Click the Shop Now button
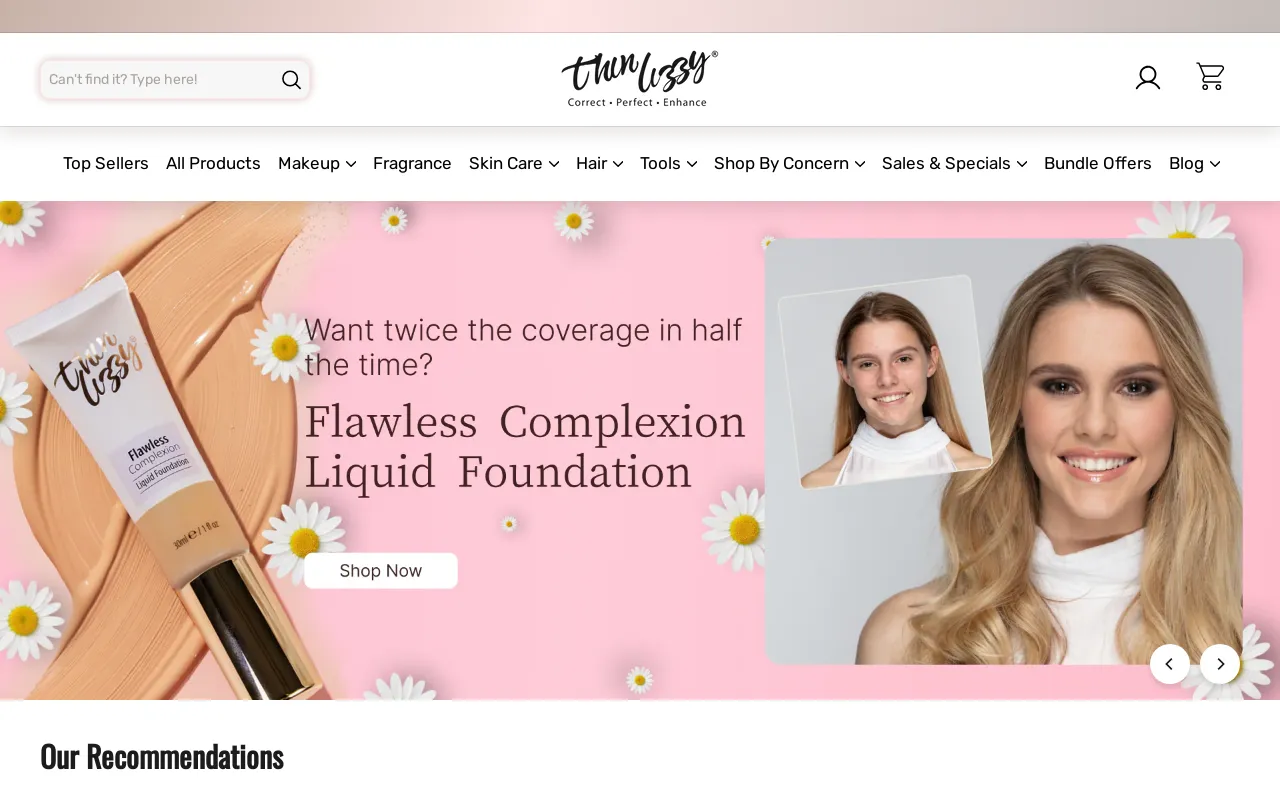This screenshot has width=1280, height=800. coord(381,571)
